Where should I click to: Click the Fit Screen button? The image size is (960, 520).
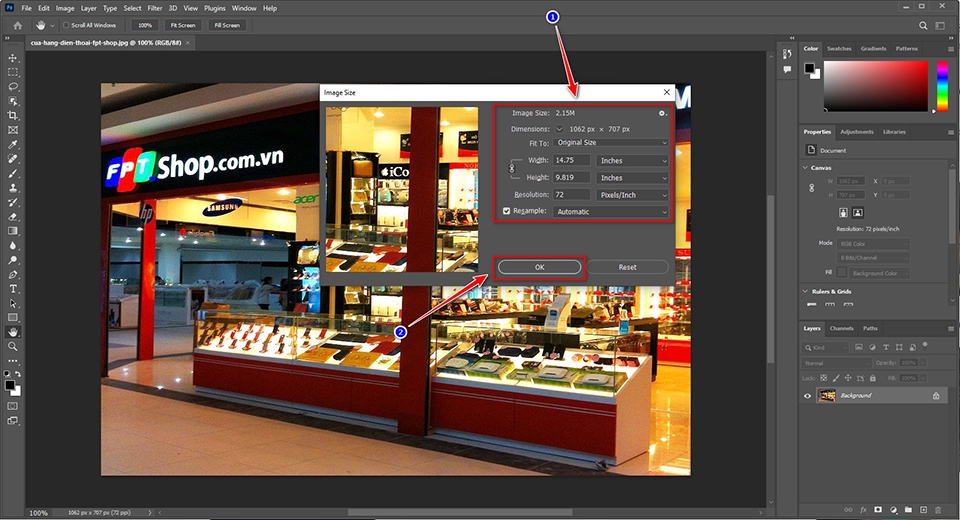[183, 25]
